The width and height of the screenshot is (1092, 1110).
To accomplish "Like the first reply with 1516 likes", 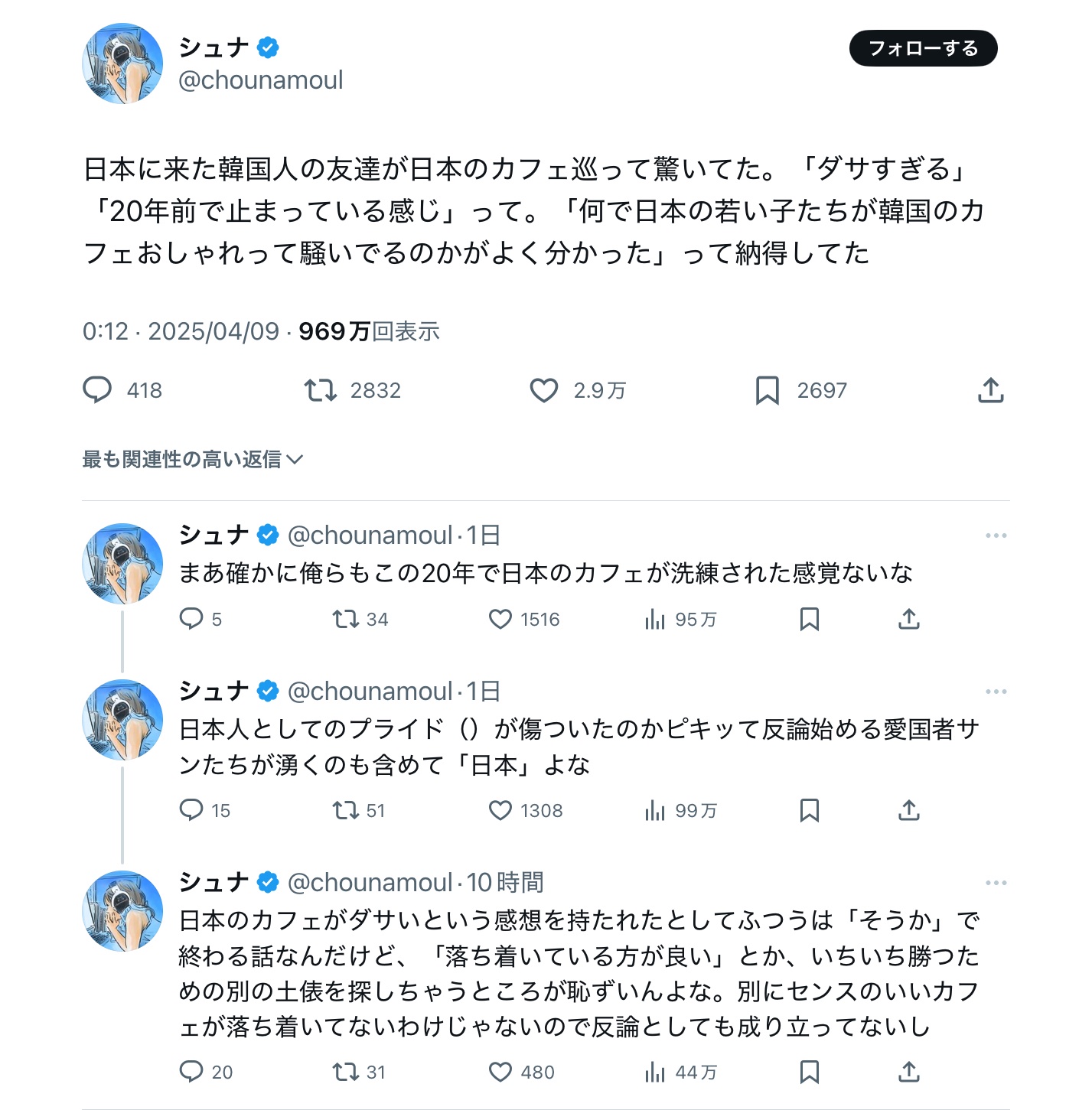I will [524, 619].
